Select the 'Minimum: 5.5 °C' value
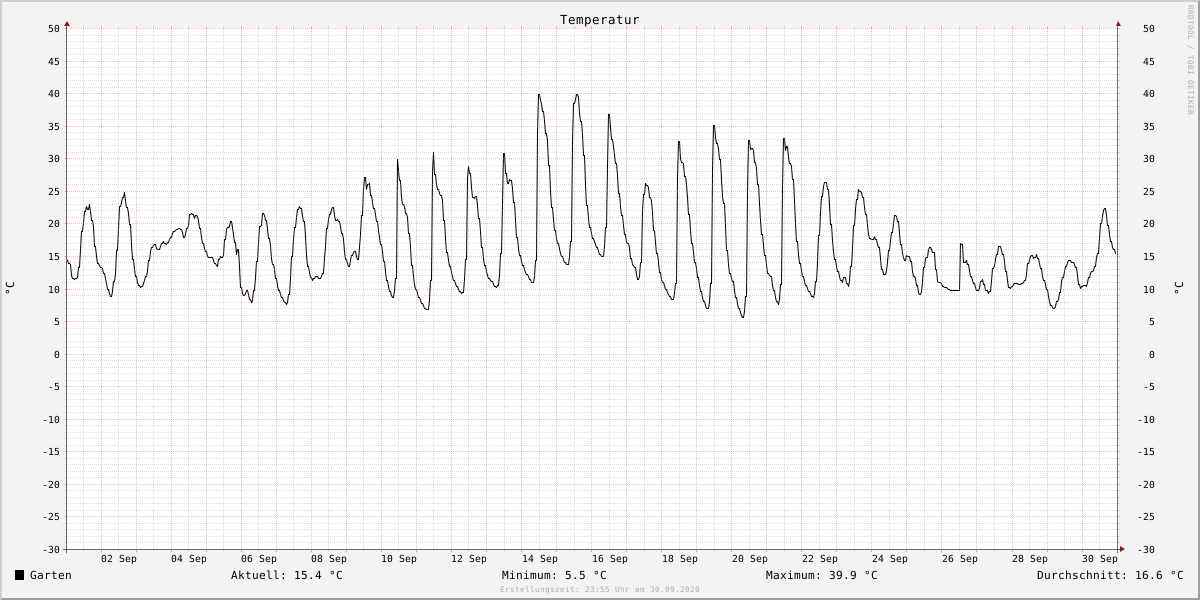This screenshot has height=600, width=1200. [x=554, y=575]
